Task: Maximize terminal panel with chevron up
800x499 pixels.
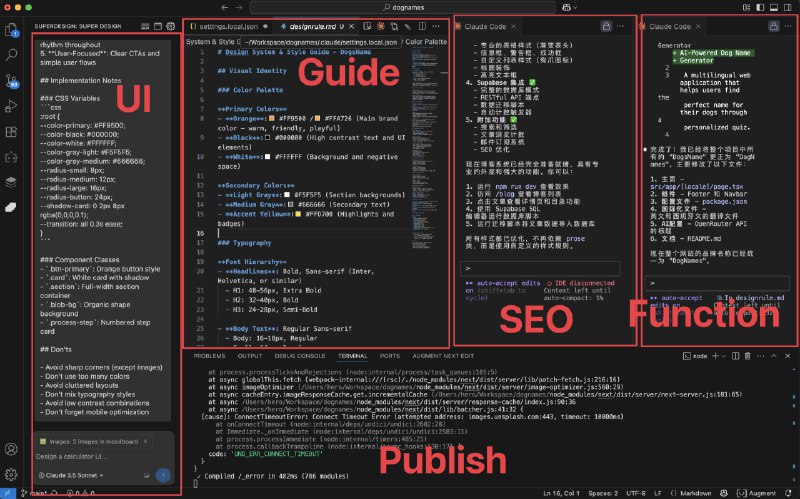Action: pyautogui.click(x=774, y=356)
